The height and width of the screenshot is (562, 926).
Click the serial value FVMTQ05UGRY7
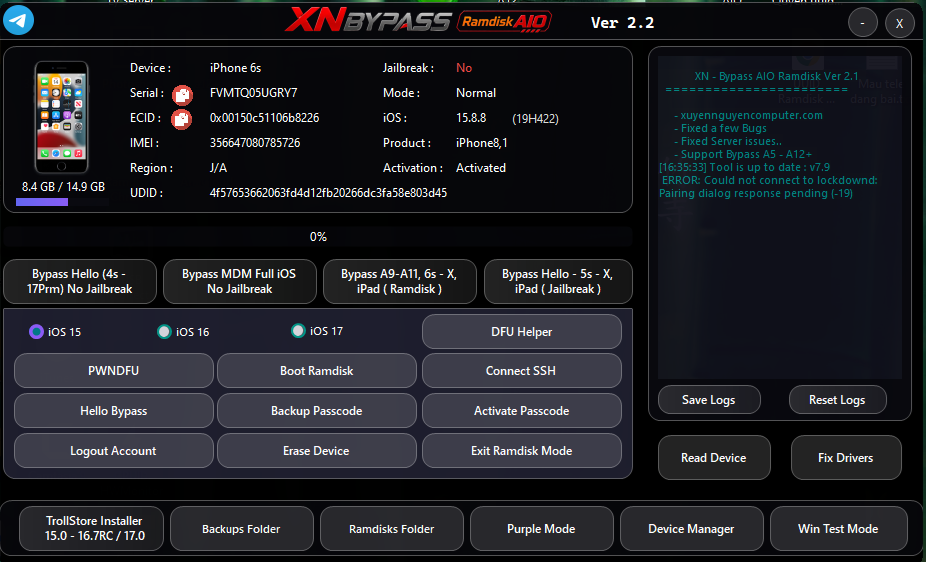click(x=253, y=93)
